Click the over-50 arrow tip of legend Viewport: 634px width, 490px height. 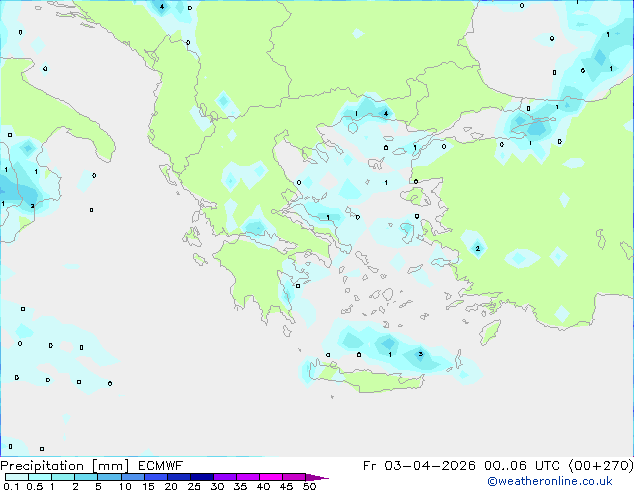coord(317,477)
